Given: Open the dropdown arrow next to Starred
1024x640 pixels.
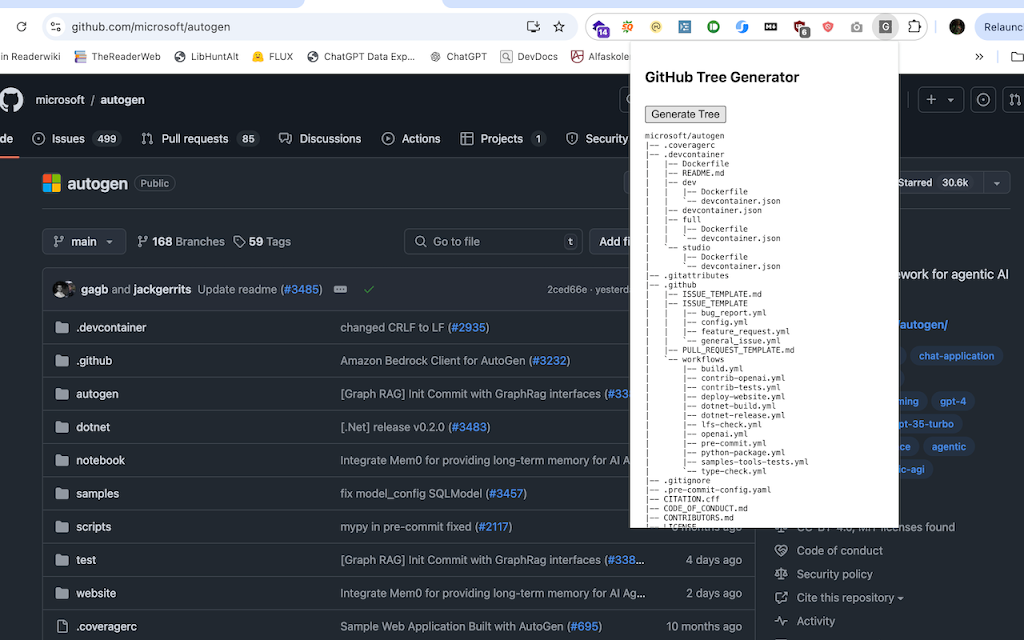Looking at the screenshot, I should pos(997,183).
